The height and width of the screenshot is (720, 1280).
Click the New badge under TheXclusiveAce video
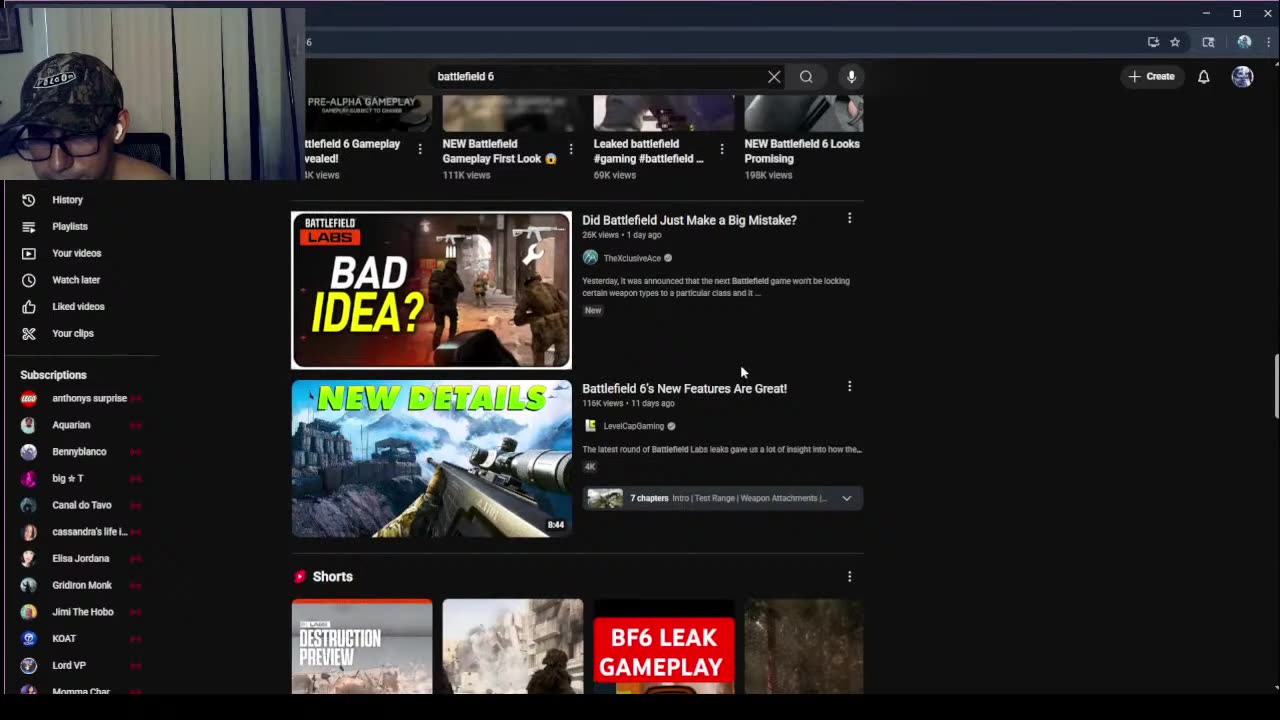click(x=593, y=310)
